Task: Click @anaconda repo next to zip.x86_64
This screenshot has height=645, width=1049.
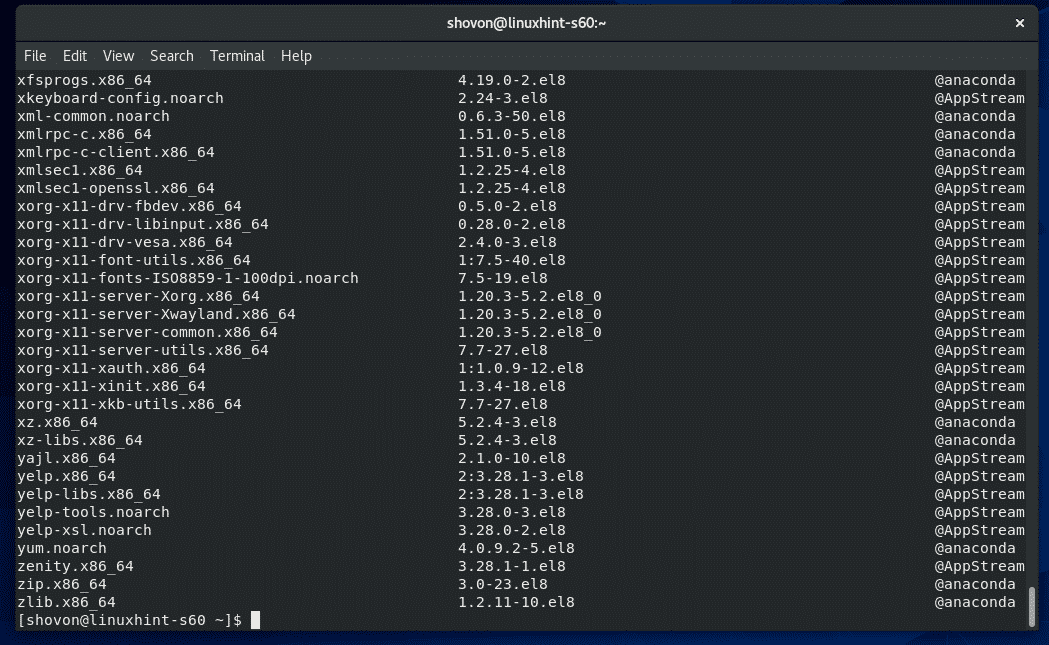Action: pos(975,584)
